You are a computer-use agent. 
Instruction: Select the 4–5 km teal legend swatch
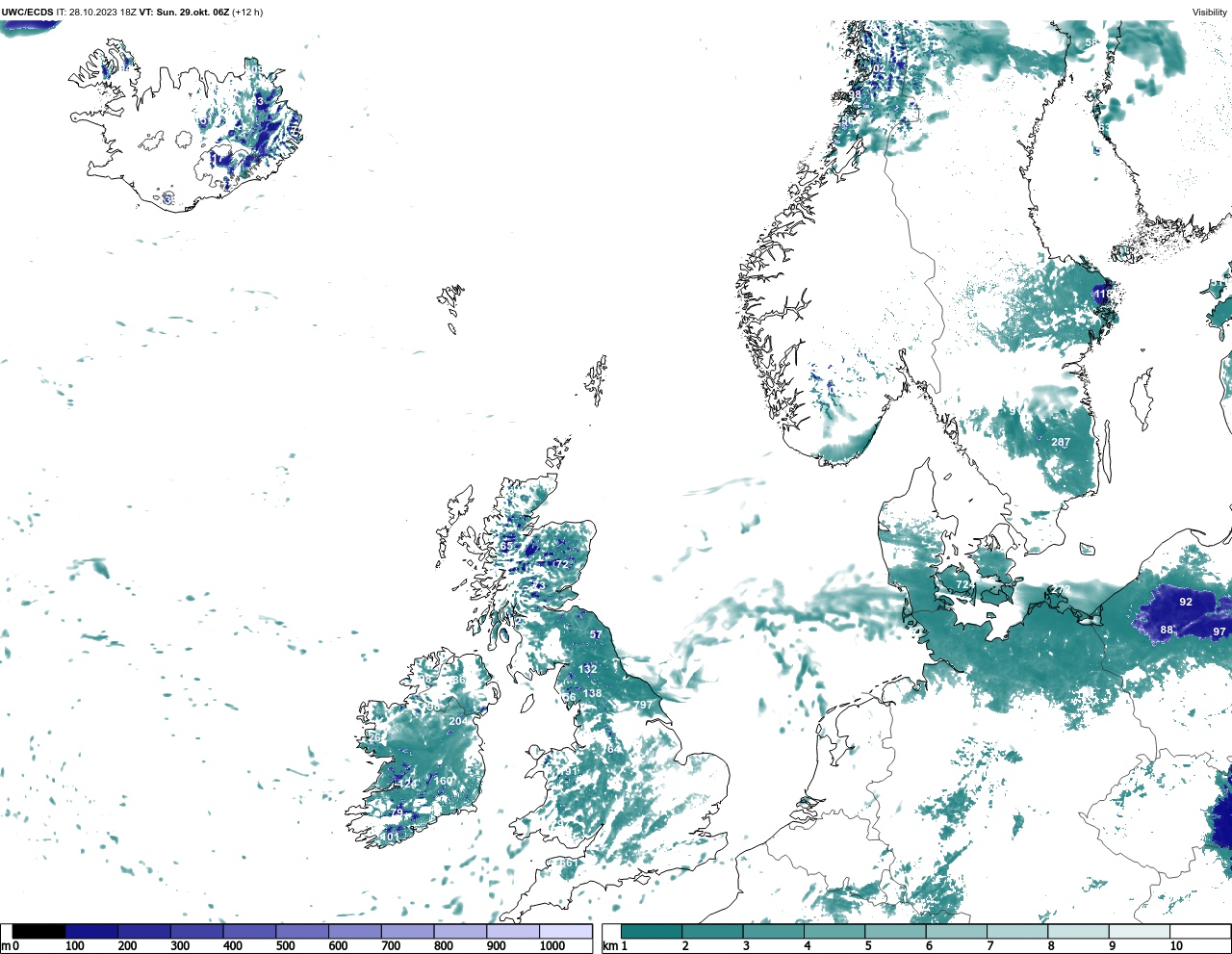coord(834,931)
